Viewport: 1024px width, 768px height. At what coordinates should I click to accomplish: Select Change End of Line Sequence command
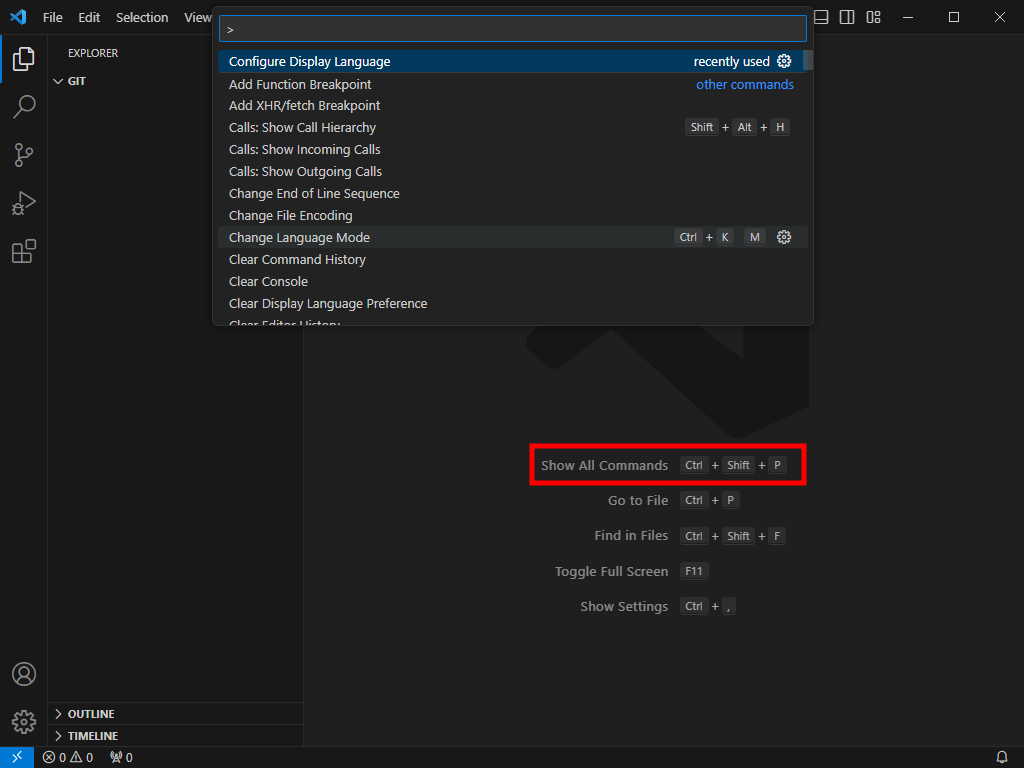coord(513,193)
